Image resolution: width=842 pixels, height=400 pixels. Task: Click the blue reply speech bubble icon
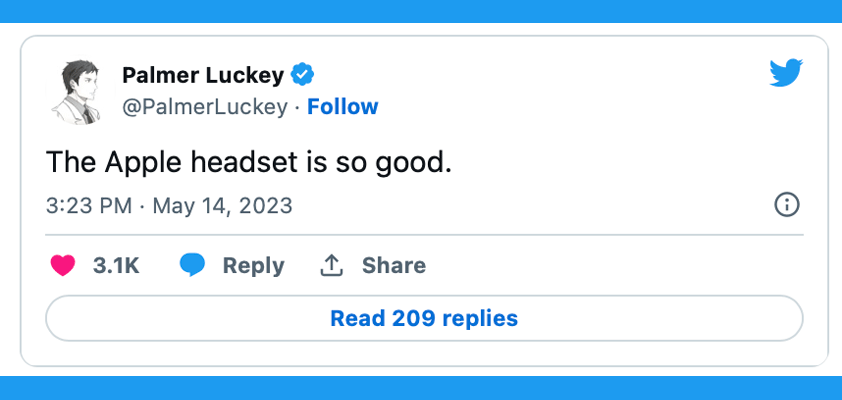[x=192, y=265]
